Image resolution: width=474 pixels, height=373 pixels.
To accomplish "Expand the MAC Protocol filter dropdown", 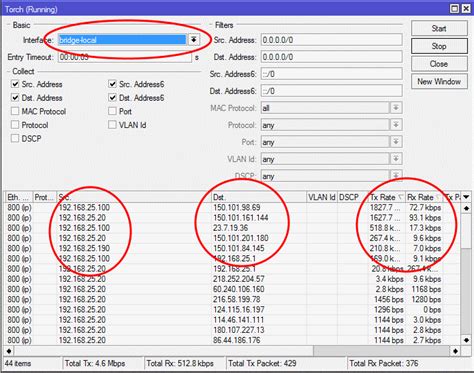I will tap(396, 108).
